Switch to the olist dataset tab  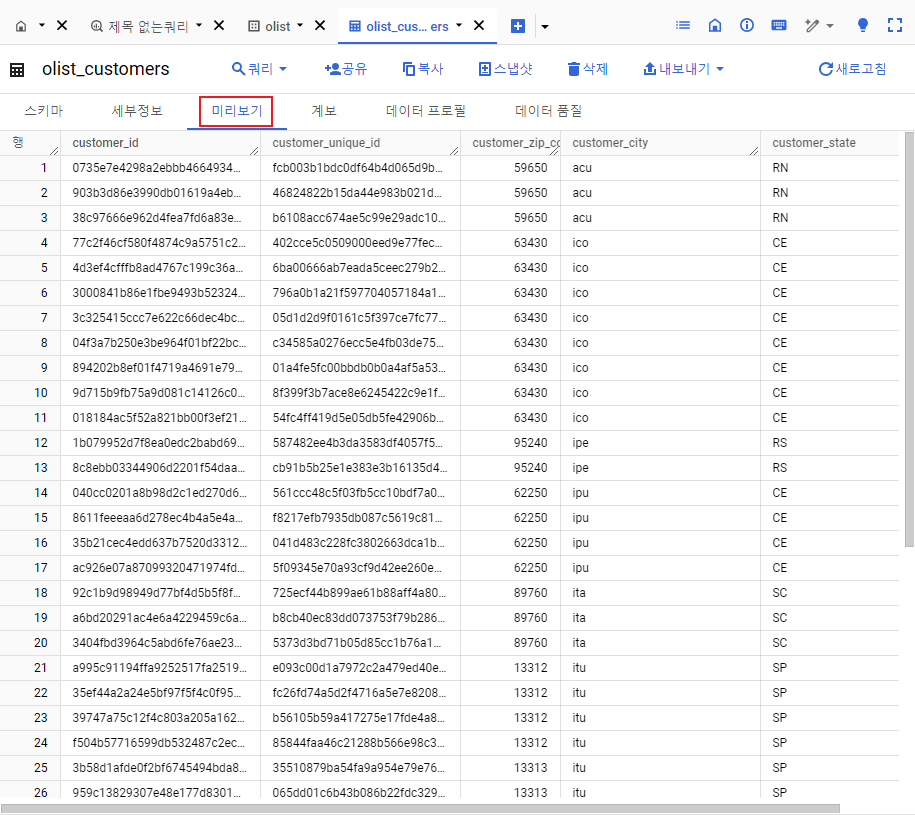coord(270,26)
